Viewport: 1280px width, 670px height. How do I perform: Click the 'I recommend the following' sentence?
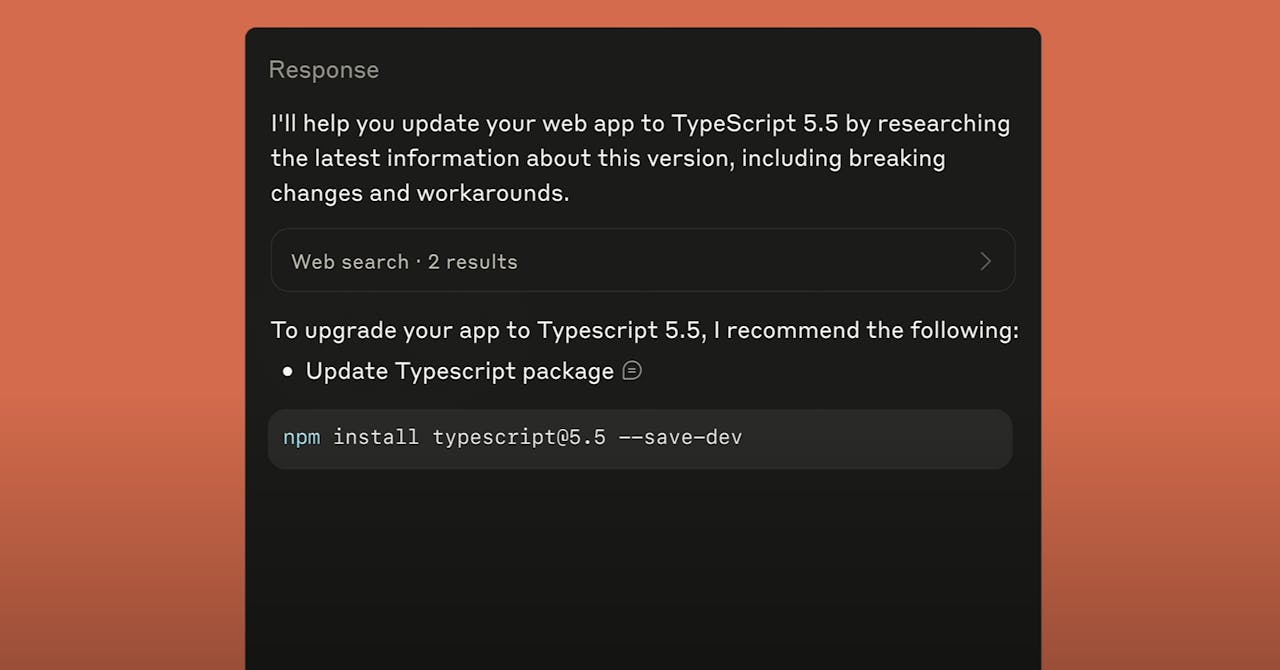pyautogui.click(x=645, y=330)
